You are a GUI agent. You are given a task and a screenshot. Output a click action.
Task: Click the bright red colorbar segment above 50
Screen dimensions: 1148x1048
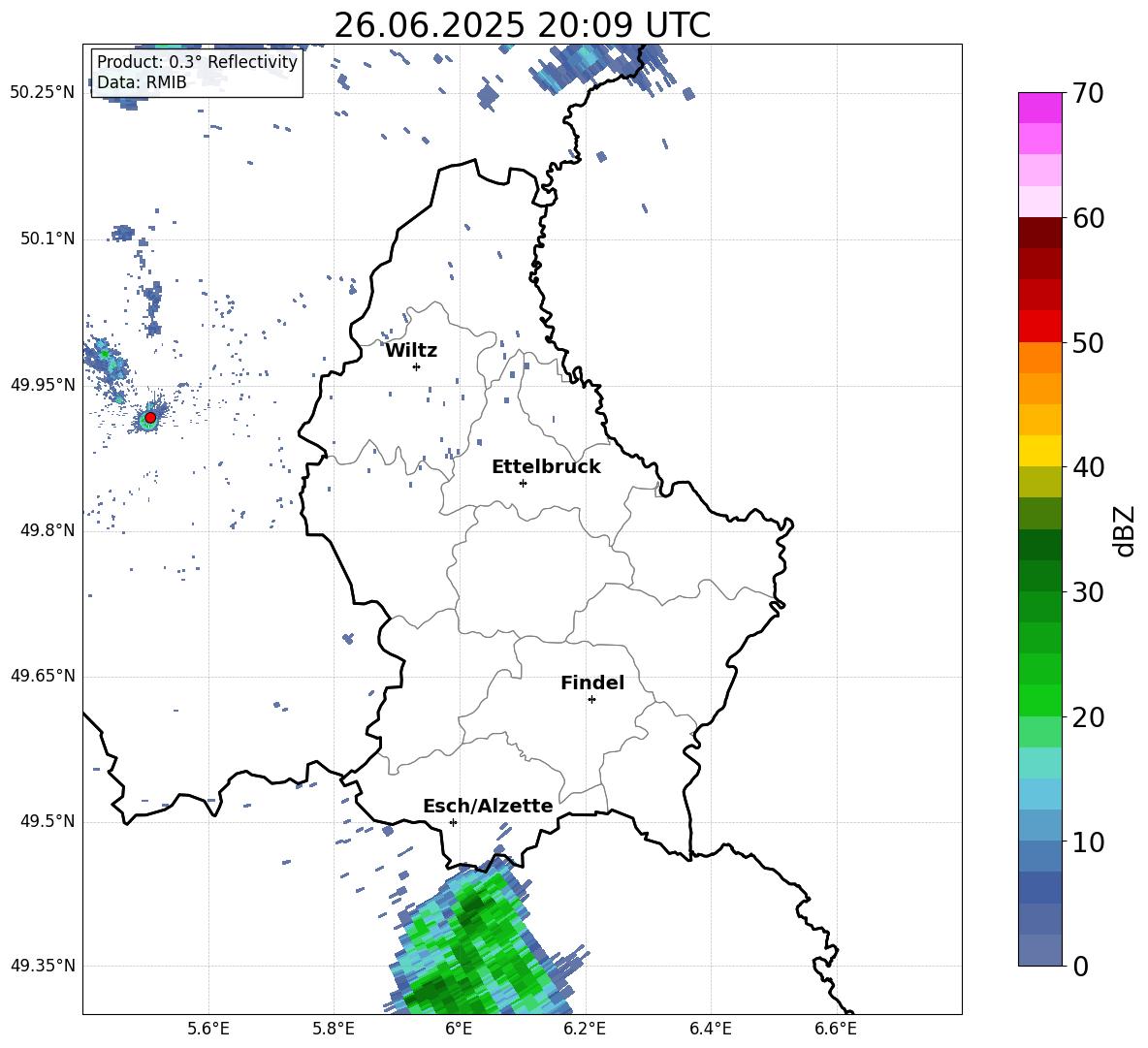point(1039,327)
